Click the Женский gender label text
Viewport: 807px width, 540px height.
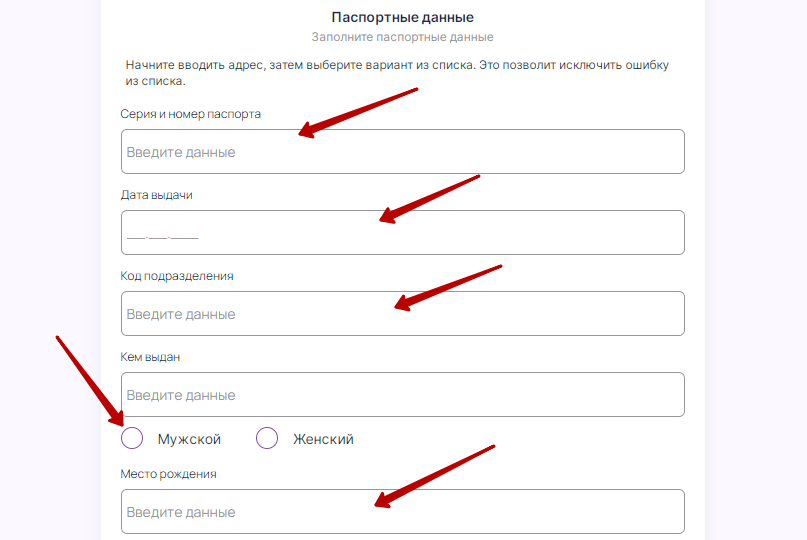[x=323, y=439]
